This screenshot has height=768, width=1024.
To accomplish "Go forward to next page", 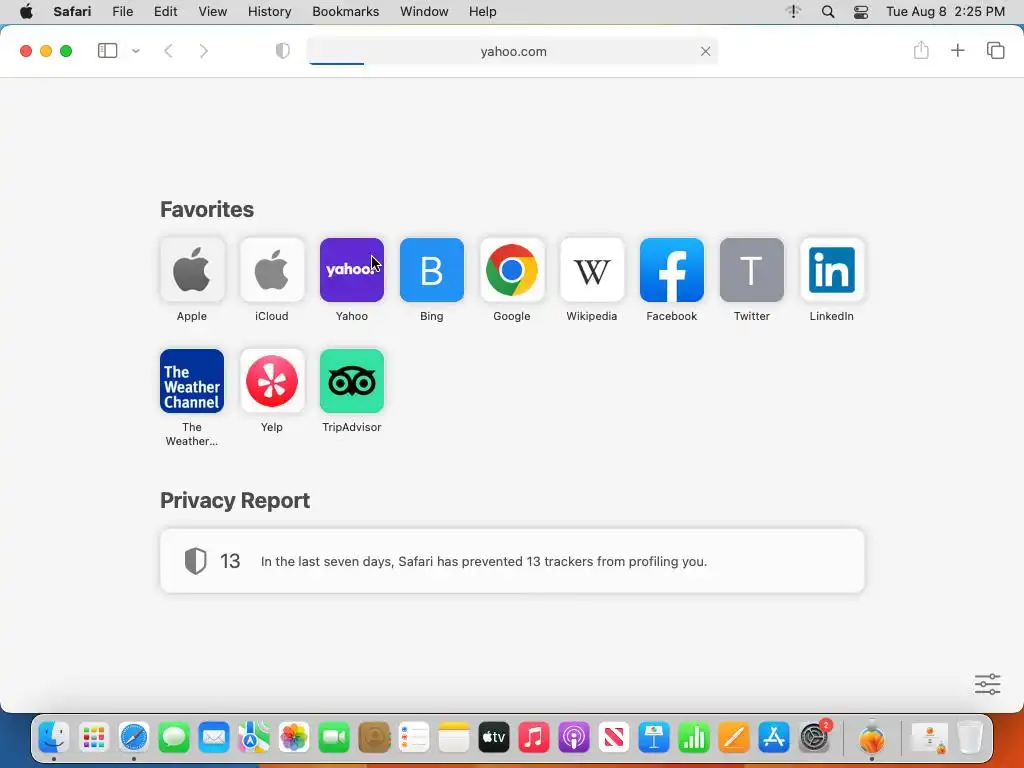I will pyautogui.click(x=204, y=51).
